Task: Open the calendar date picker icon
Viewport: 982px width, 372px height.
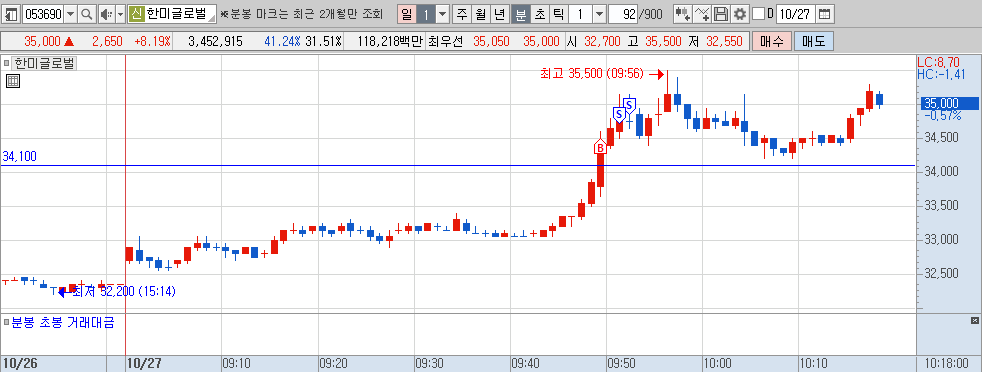Action: [825, 13]
